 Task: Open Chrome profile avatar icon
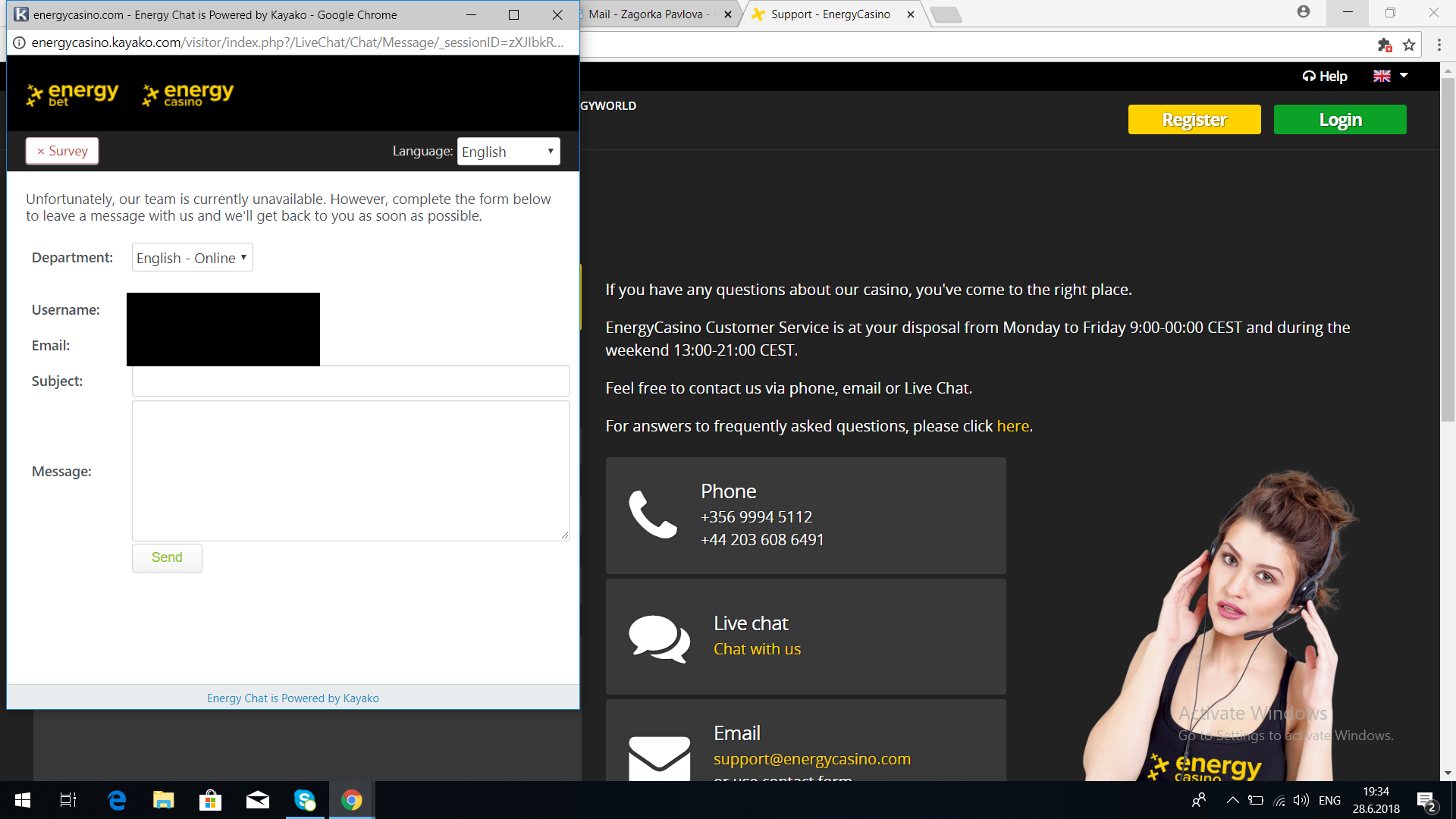1304,12
